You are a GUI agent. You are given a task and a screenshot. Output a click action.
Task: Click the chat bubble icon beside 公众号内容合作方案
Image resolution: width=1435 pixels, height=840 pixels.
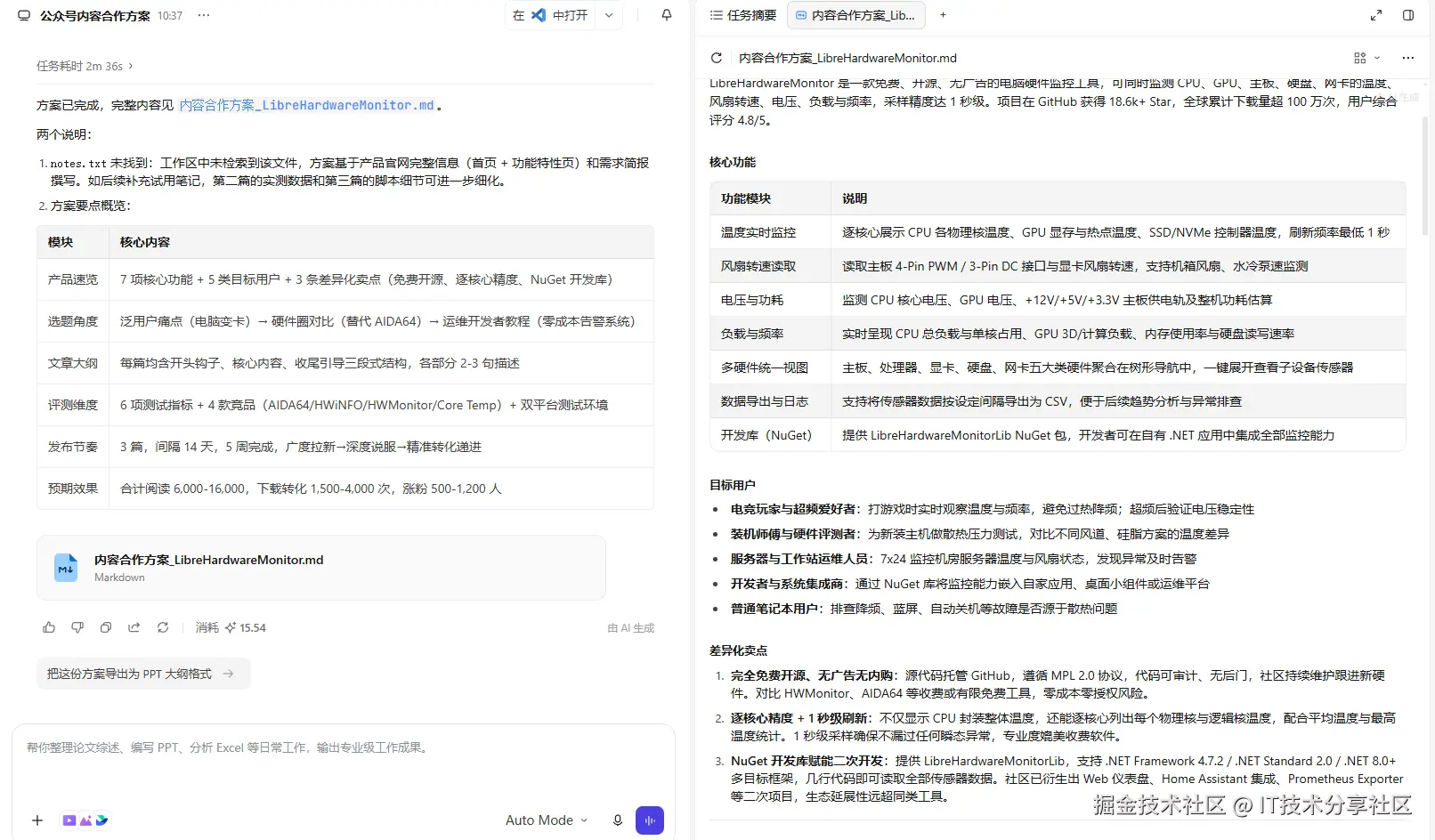(24, 16)
